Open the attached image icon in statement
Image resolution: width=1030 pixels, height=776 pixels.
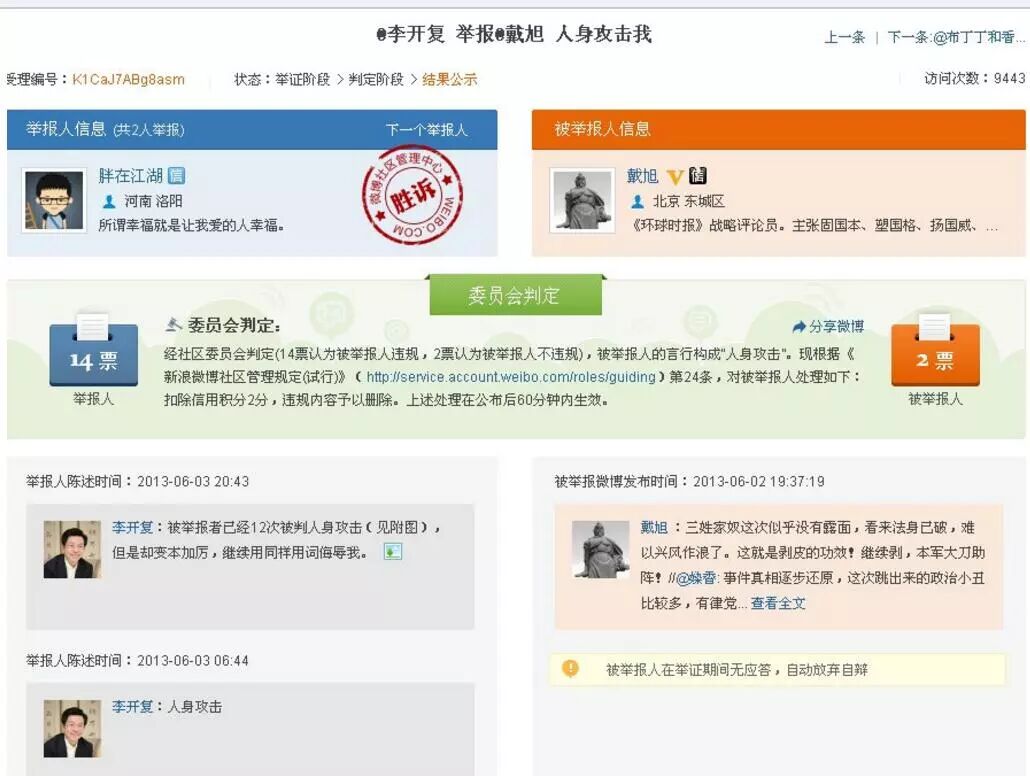click(393, 552)
